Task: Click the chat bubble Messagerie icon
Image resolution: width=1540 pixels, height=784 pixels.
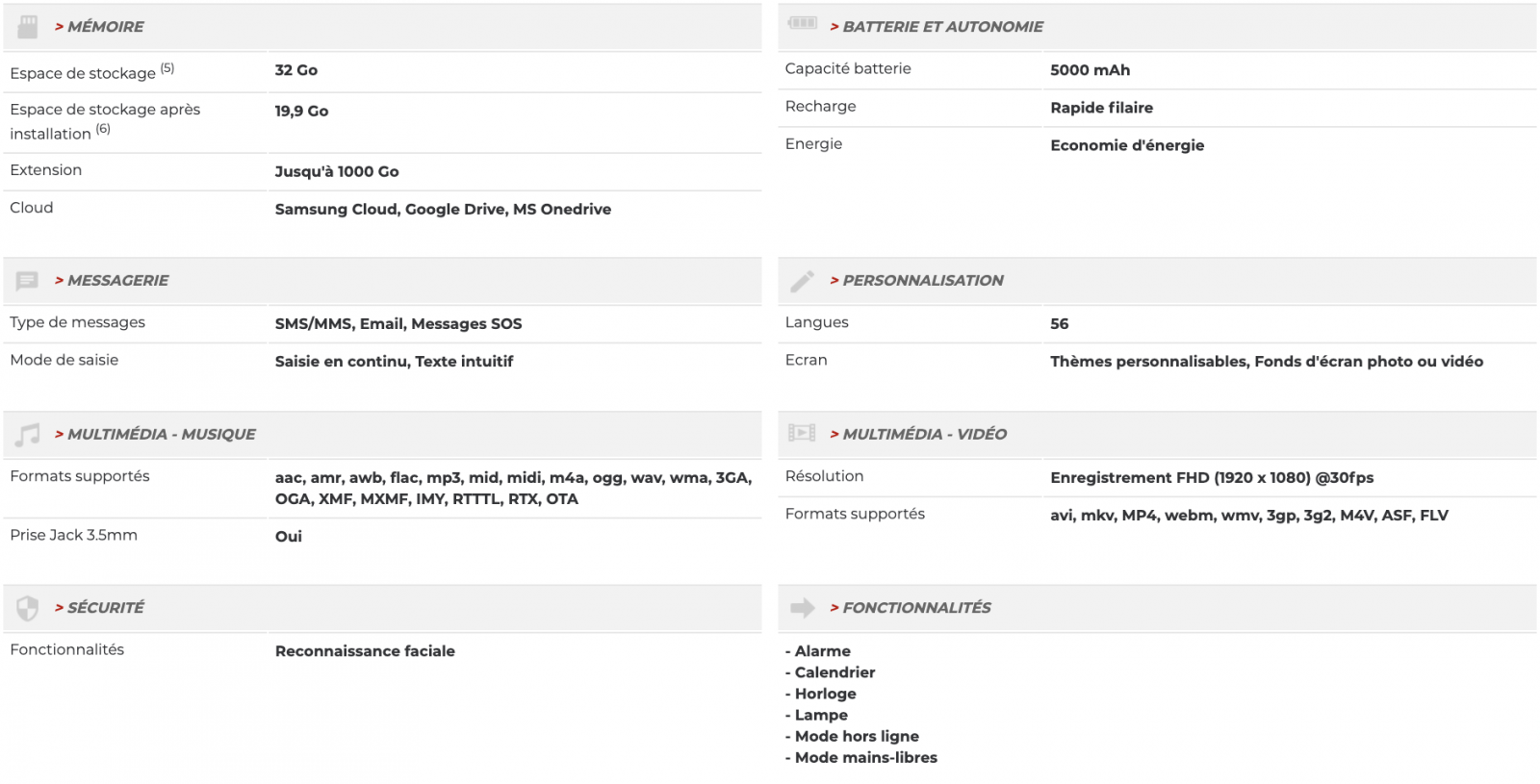Action: coord(27,281)
